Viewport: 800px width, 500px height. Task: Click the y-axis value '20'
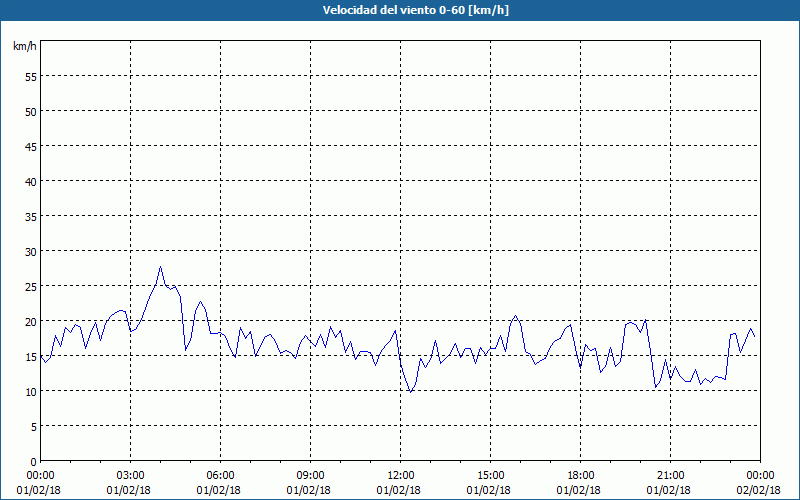(31, 321)
